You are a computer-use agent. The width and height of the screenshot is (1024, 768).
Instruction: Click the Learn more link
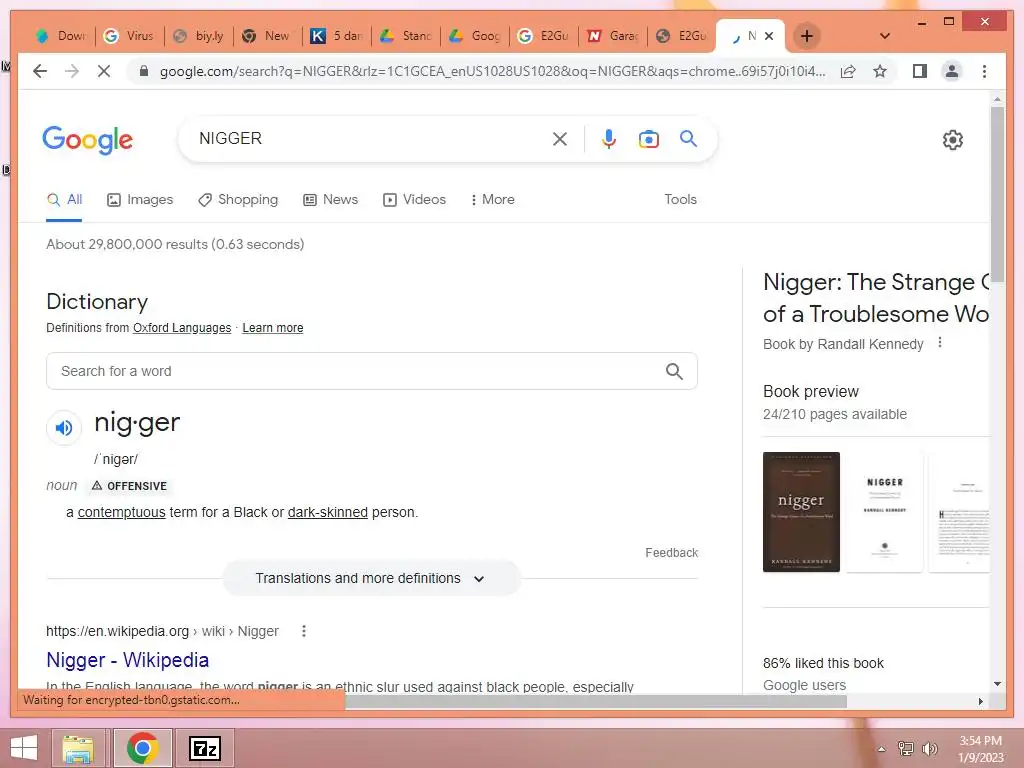coord(273,328)
